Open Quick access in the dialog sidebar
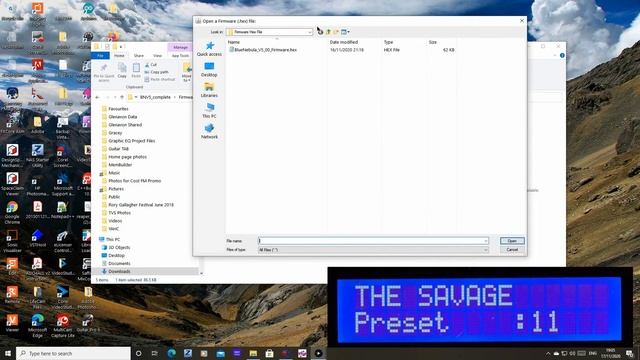This screenshot has height=360, width=640. pyautogui.click(x=209, y=49)
